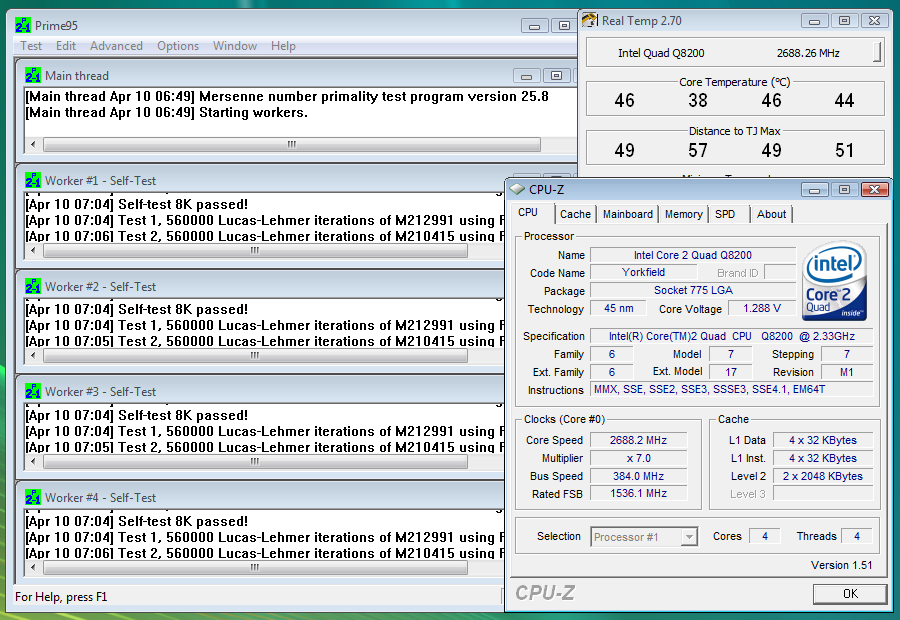Screen dimensions: 900x620
Task: Click the Bus Speed value 384.0 MHz
Action: click(638, 476)
